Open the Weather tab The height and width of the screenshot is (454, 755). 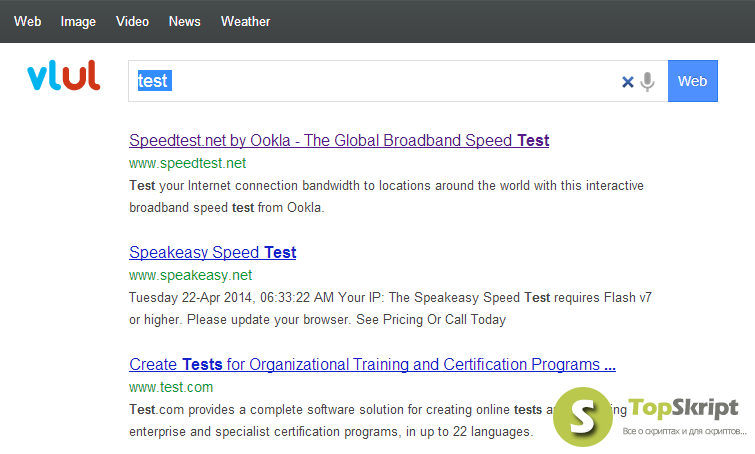point(246,22)
